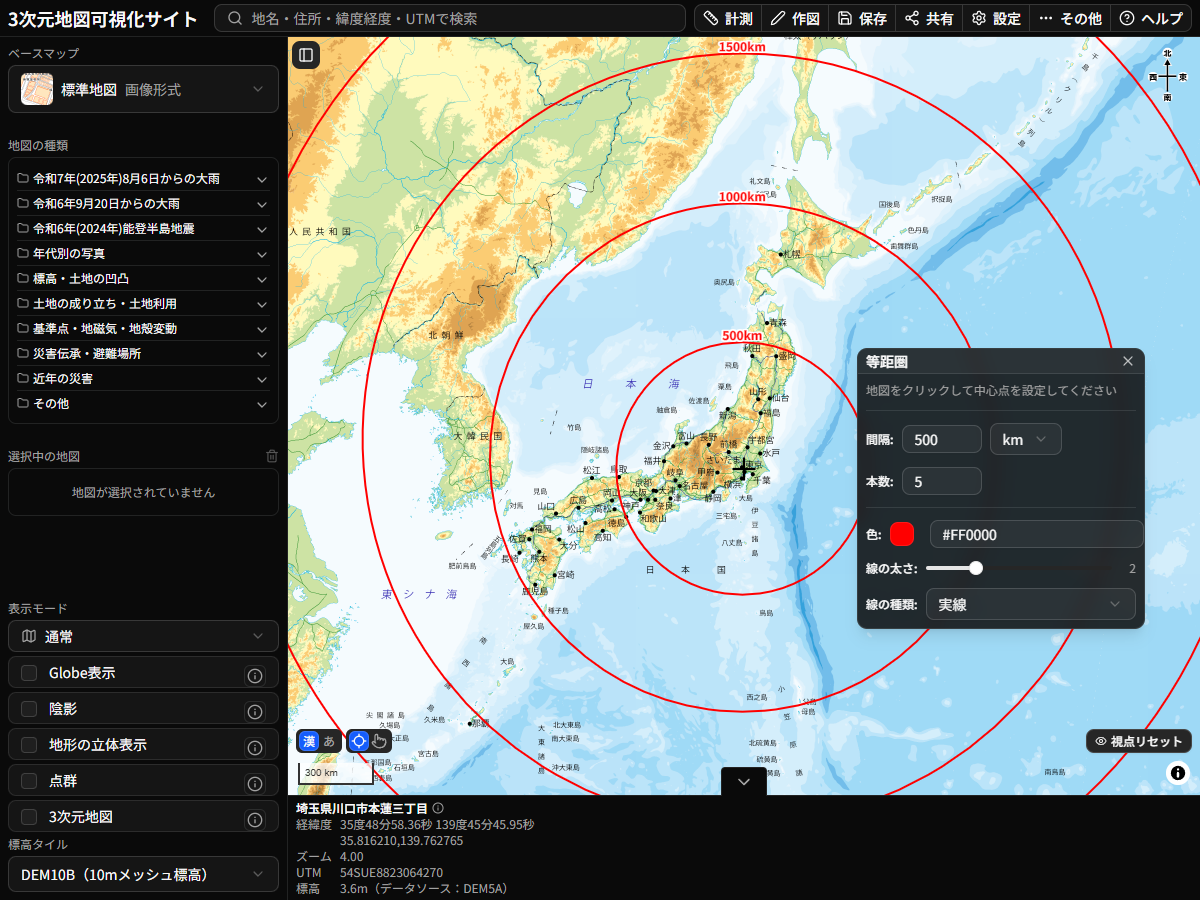Expand 年代別の写真 category
Screen dimensions: 1200x900
coord(143,254)
